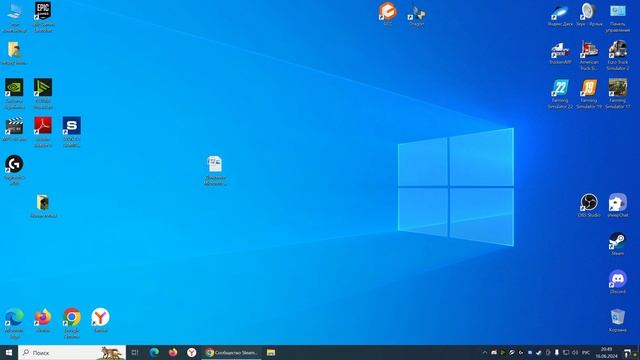Open the folder below the Logitech icon
640x360 pixels.
pyautogui.click(x=43, y=206)
